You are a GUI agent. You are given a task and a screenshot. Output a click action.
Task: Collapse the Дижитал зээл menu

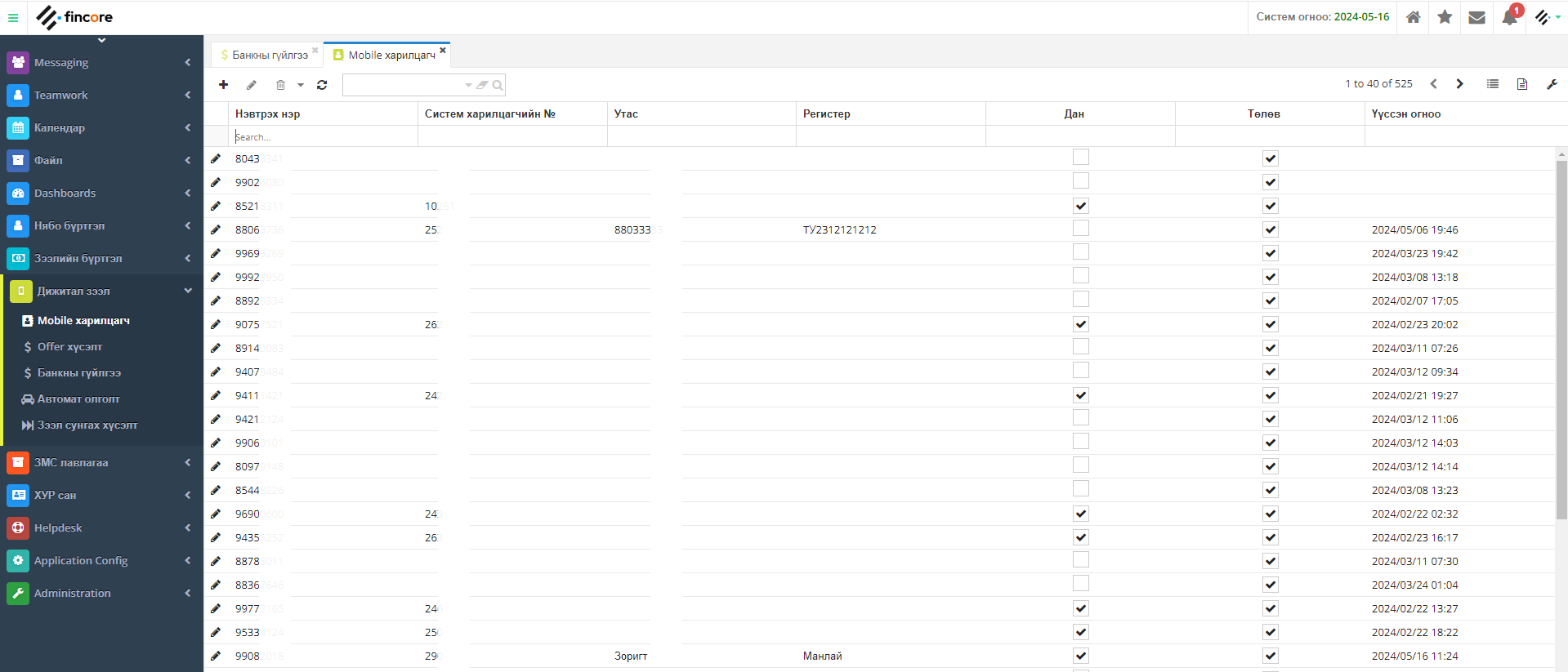(x=101, y=291)
